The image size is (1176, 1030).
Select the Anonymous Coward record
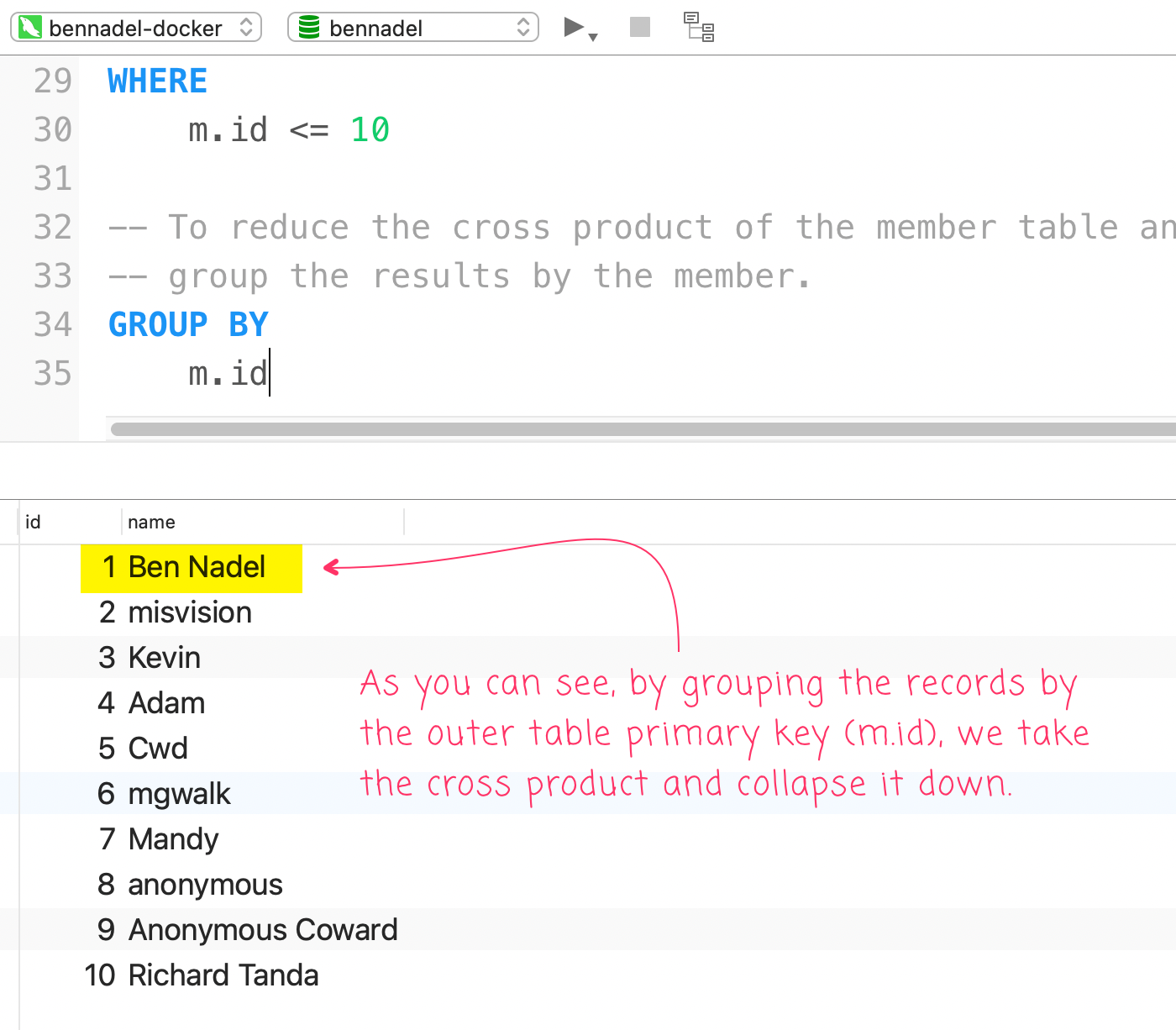[261, 930]
